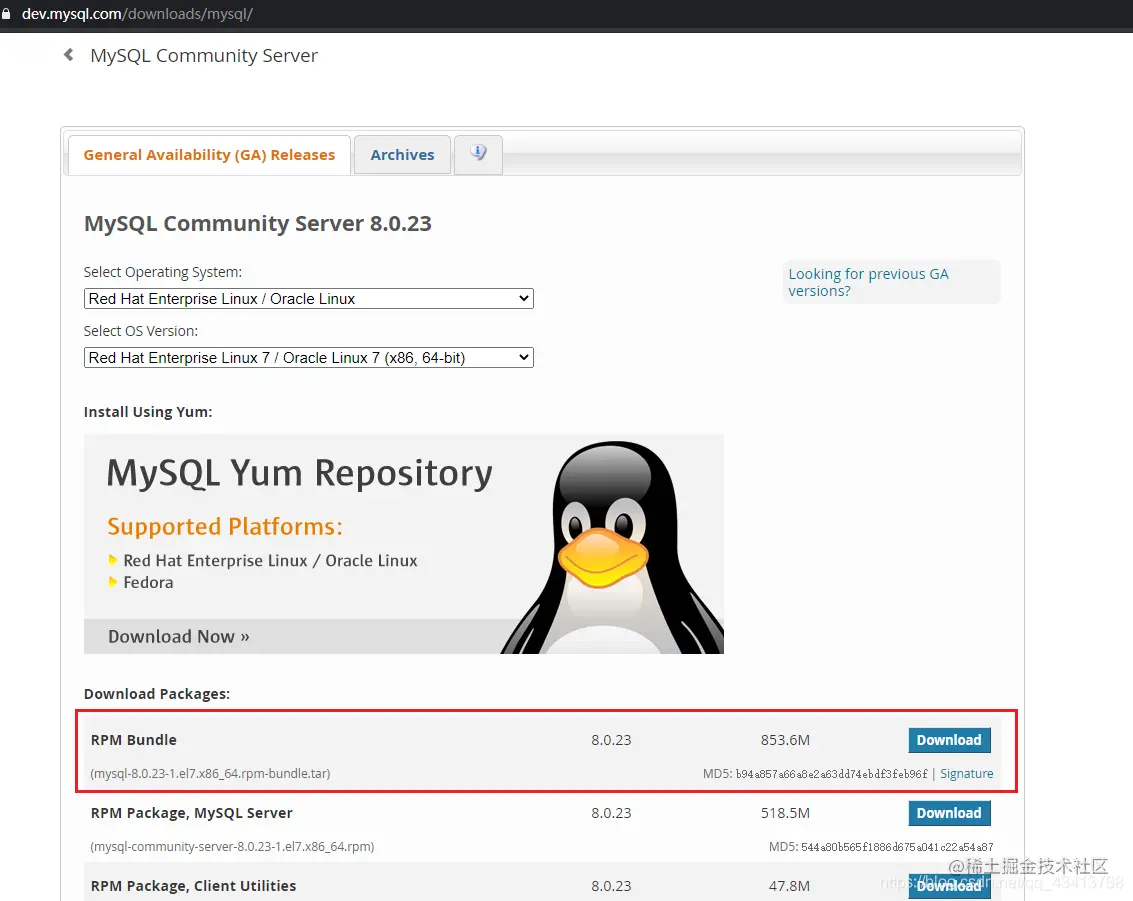Click the 8.0.23 version in RPM Bundle row
The image size is (1133, 901).
(x=611, y=740)
